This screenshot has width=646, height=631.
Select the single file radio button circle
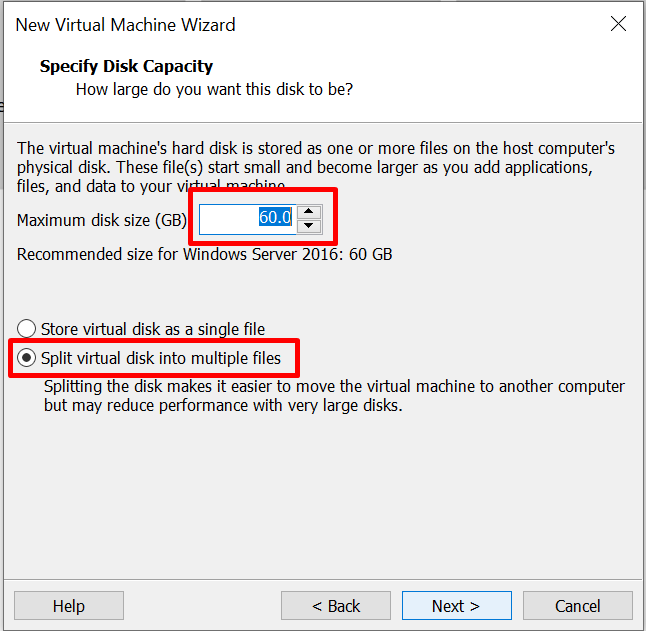pyautogui.click(x=27, y=329)
